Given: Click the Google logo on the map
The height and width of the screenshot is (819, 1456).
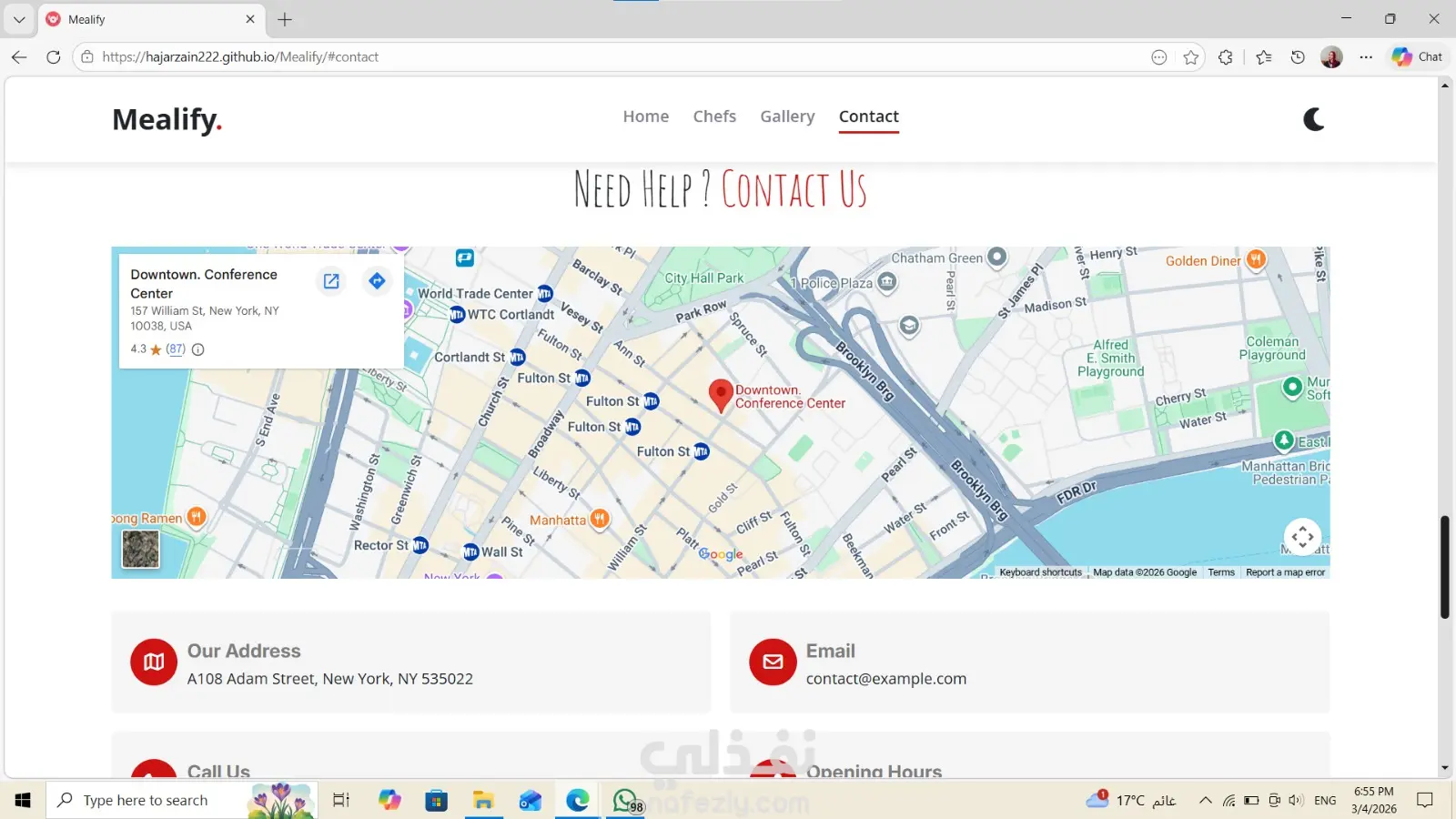Looking at the screenshot, I should (721, 553).
